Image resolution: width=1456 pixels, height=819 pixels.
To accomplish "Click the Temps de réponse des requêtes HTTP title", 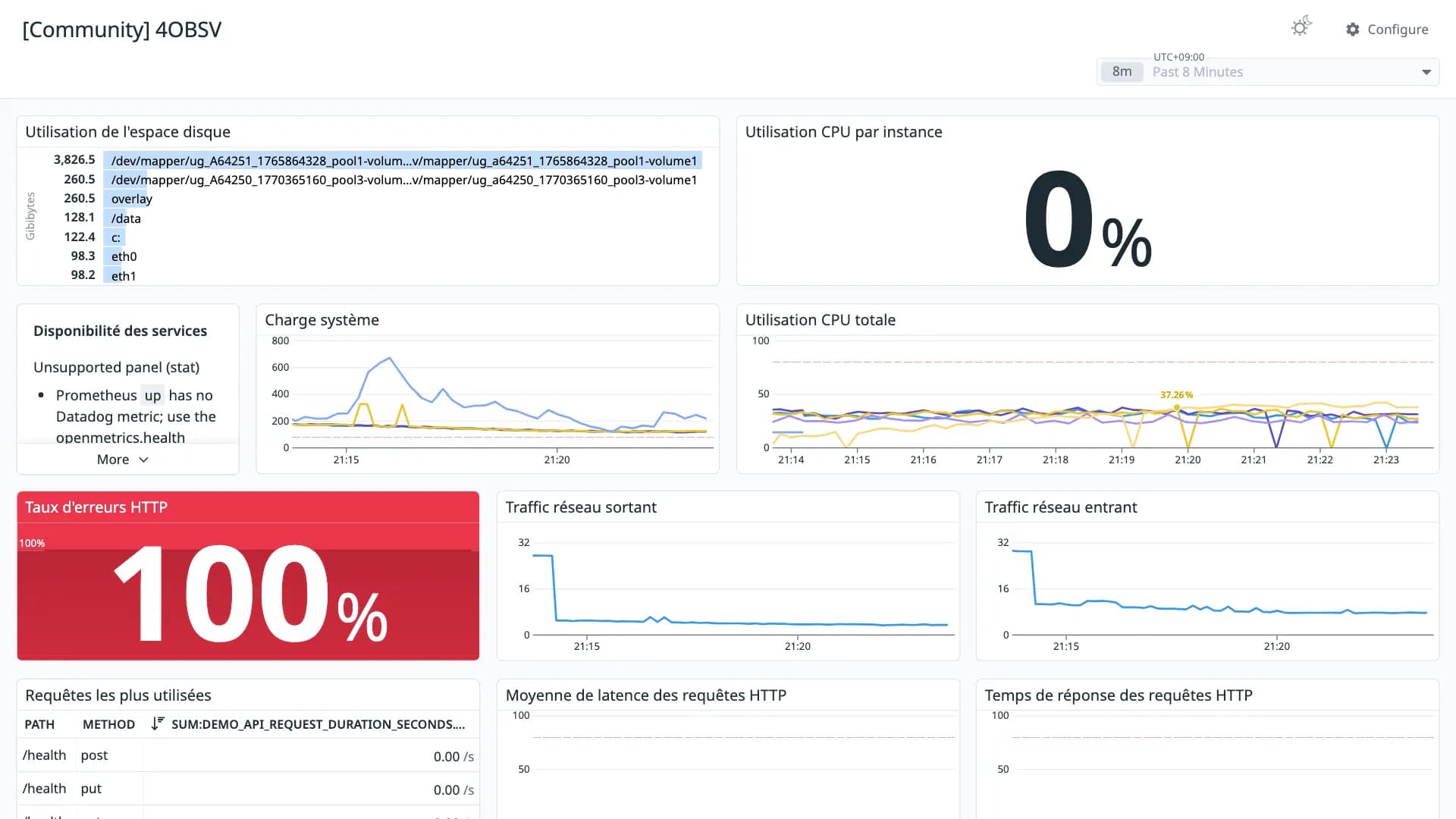I will click(1119, 695).
